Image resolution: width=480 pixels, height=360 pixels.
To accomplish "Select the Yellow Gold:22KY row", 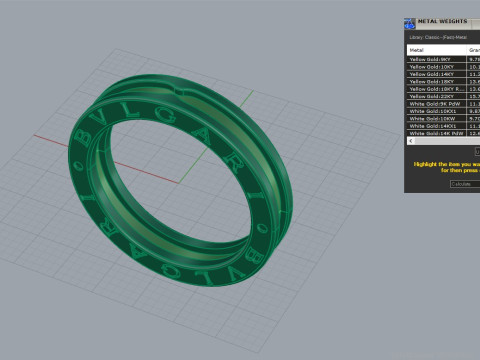I will click(443, 96).
